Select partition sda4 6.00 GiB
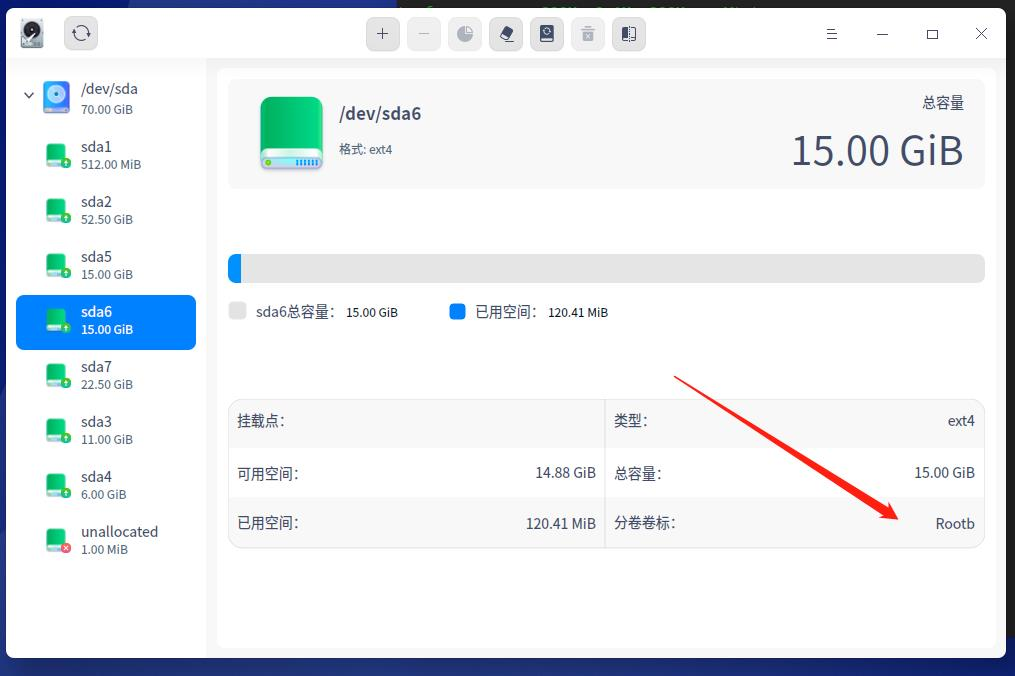 click(106, 486)
